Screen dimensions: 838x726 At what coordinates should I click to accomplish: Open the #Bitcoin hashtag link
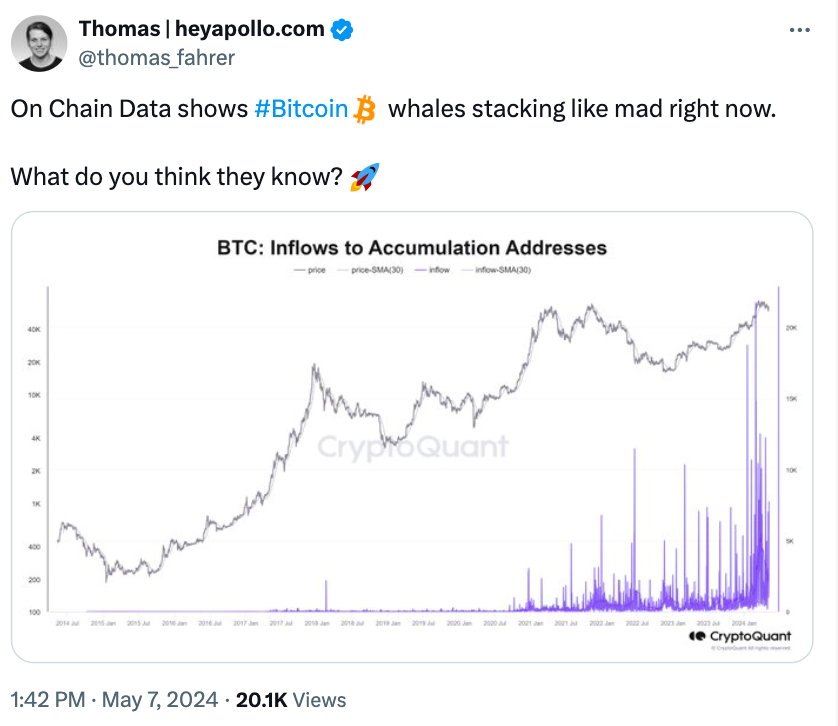pyautogui.click(x=301, y=109)
